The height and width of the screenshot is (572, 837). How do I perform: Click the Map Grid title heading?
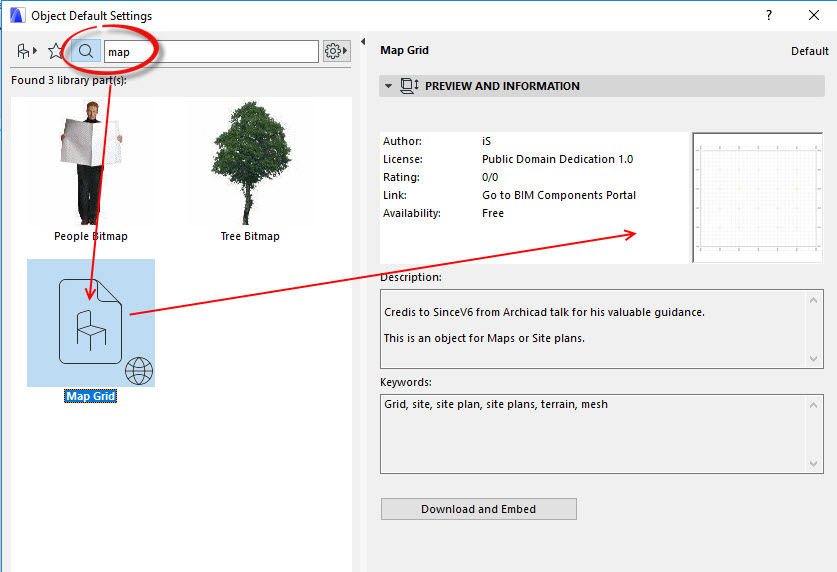tap(404, 50)
